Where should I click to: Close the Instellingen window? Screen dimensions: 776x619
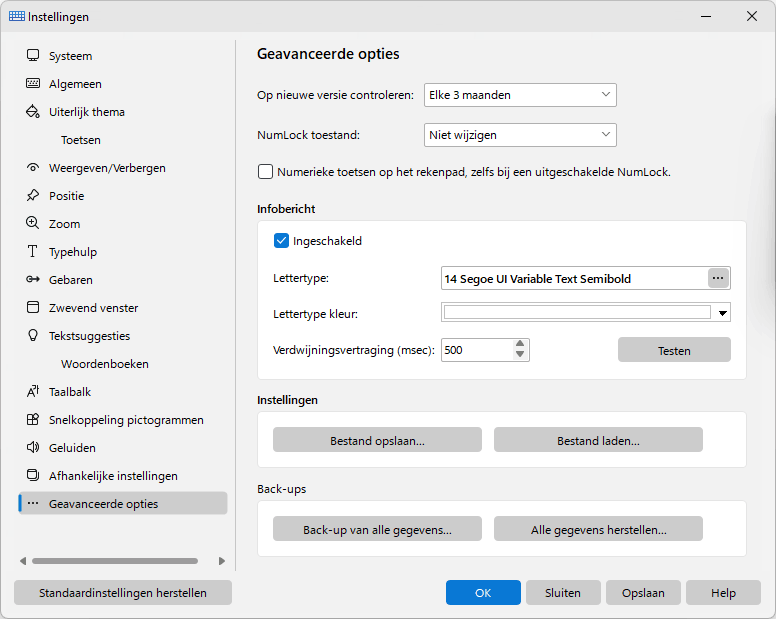pos(752,16)
